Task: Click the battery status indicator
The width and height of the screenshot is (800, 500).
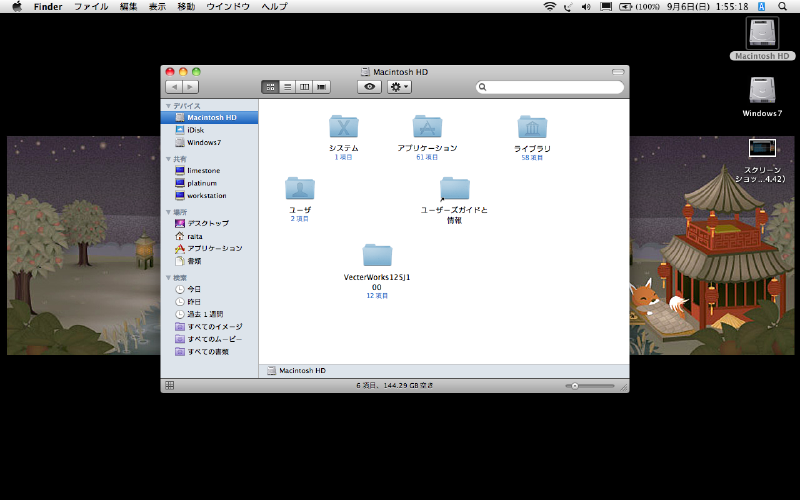Action: (639, 7)
